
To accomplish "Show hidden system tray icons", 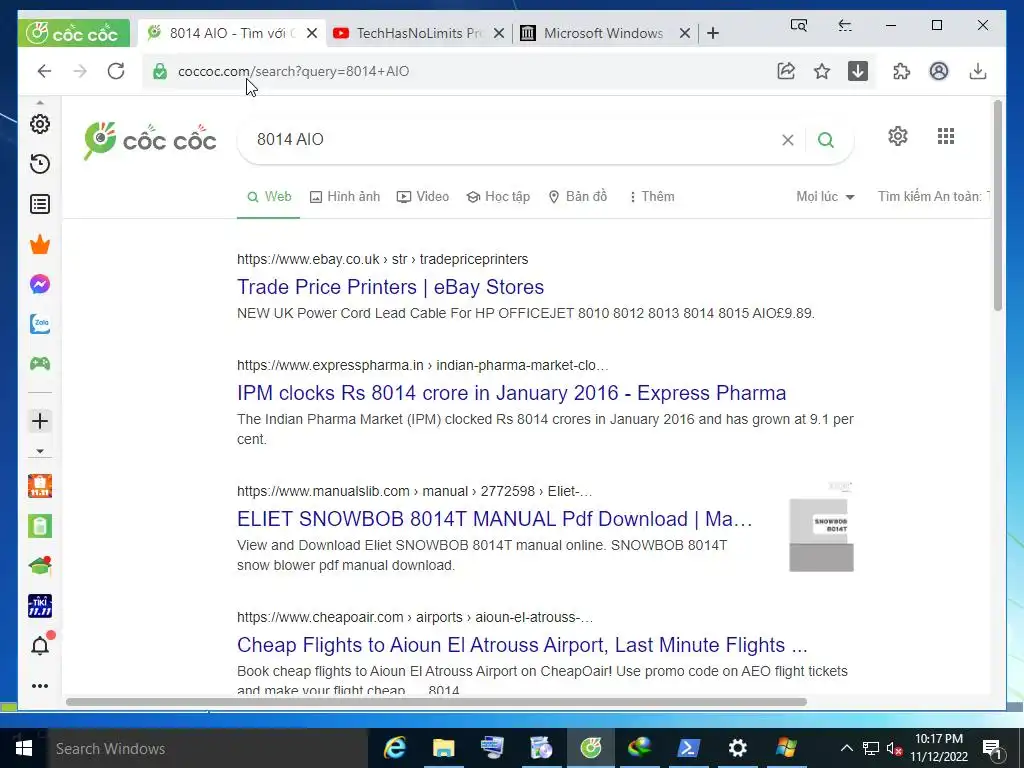I will [x=846, y=748].
